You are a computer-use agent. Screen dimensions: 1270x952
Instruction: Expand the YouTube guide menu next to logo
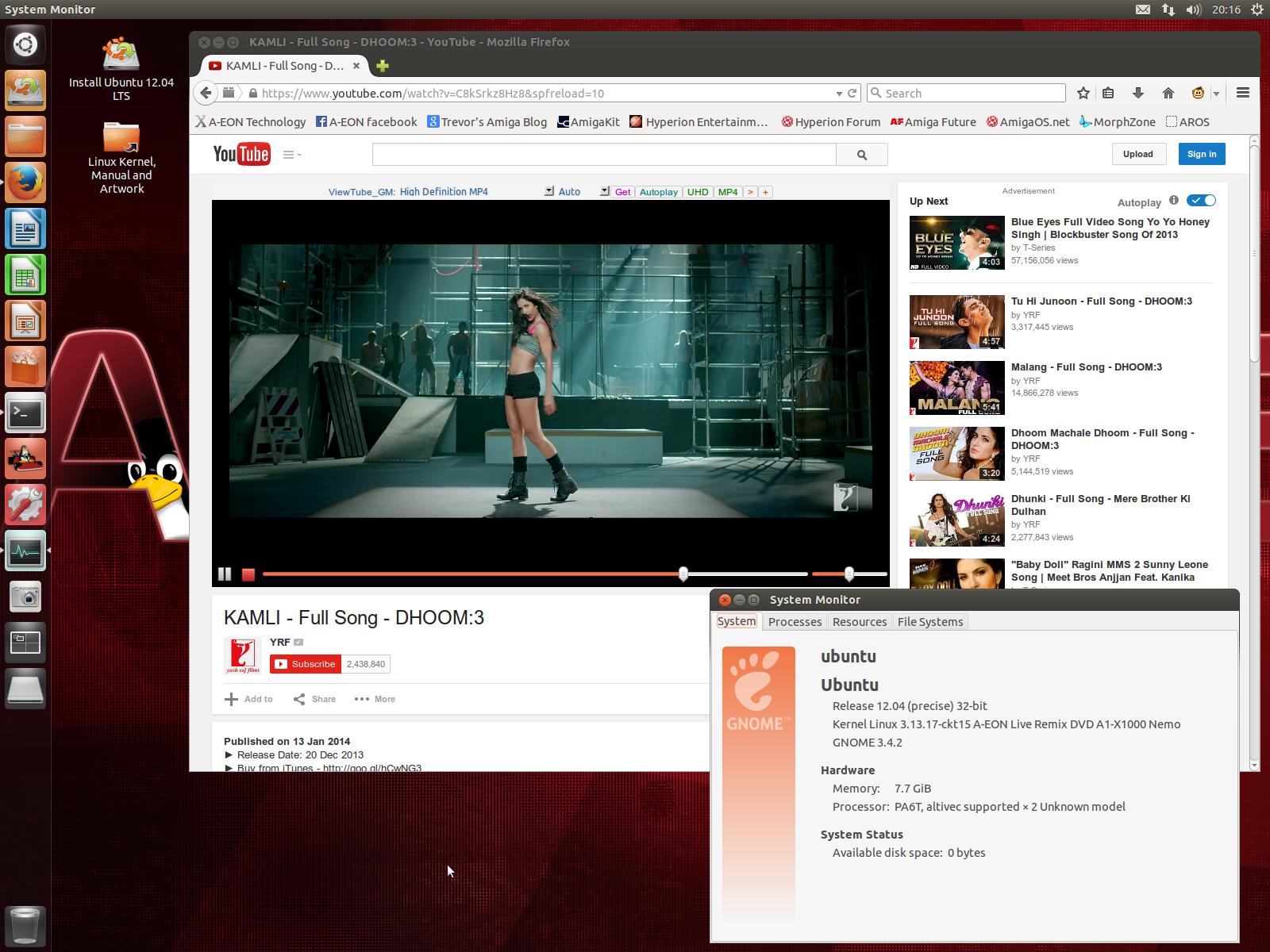point(292,155)
